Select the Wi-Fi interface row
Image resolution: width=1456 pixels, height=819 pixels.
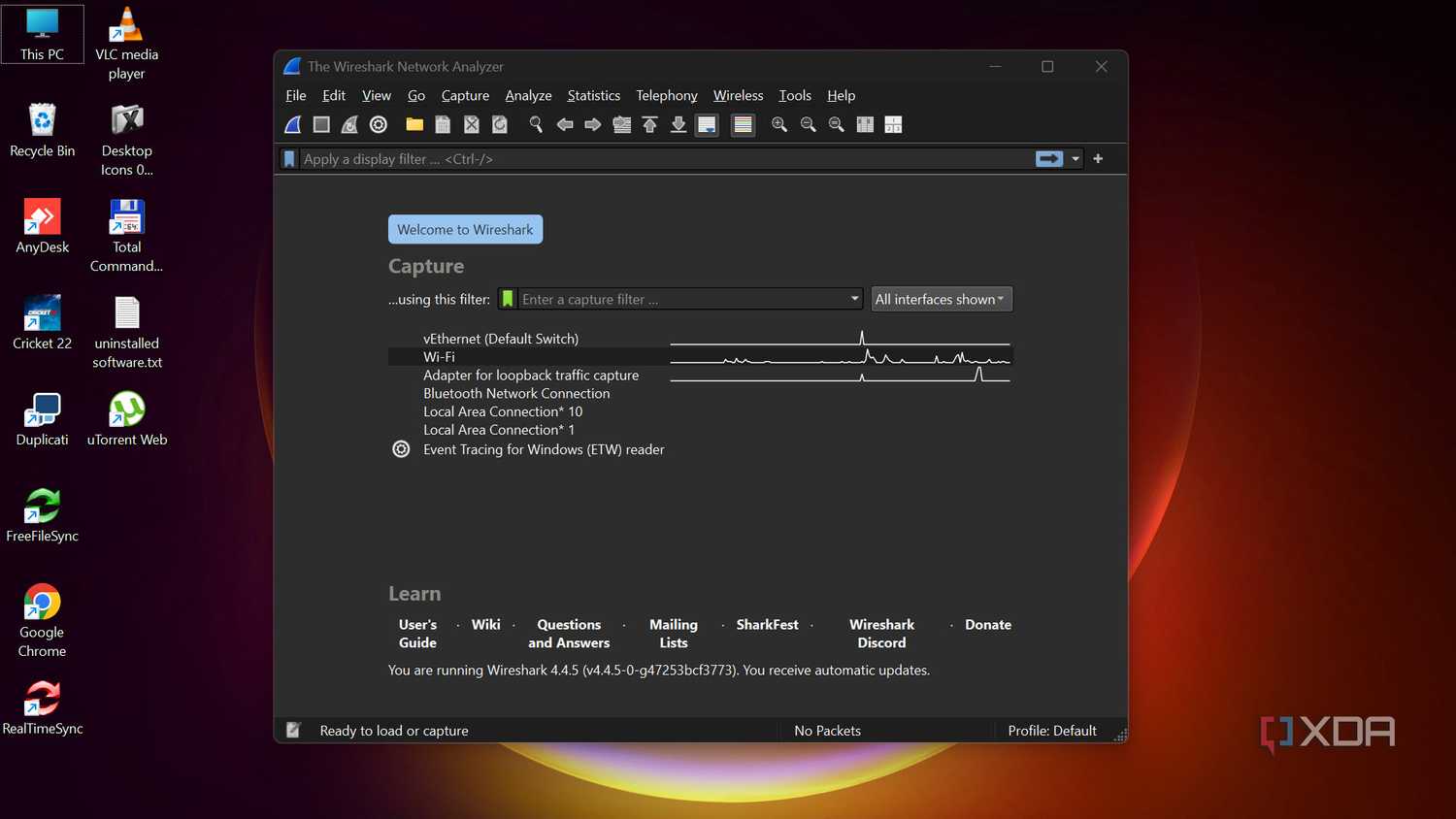700,357
